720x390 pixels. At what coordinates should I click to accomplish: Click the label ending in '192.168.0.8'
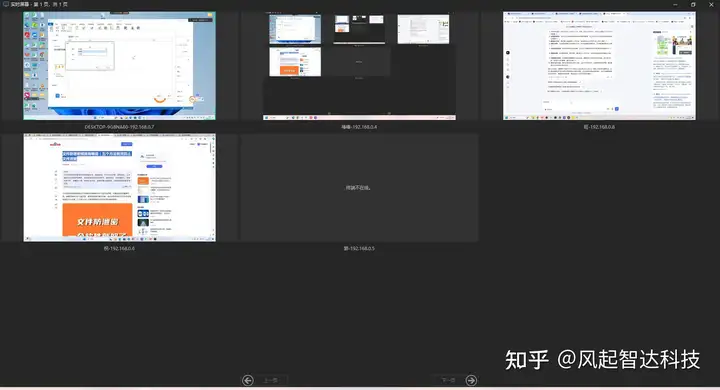[599, 127]
